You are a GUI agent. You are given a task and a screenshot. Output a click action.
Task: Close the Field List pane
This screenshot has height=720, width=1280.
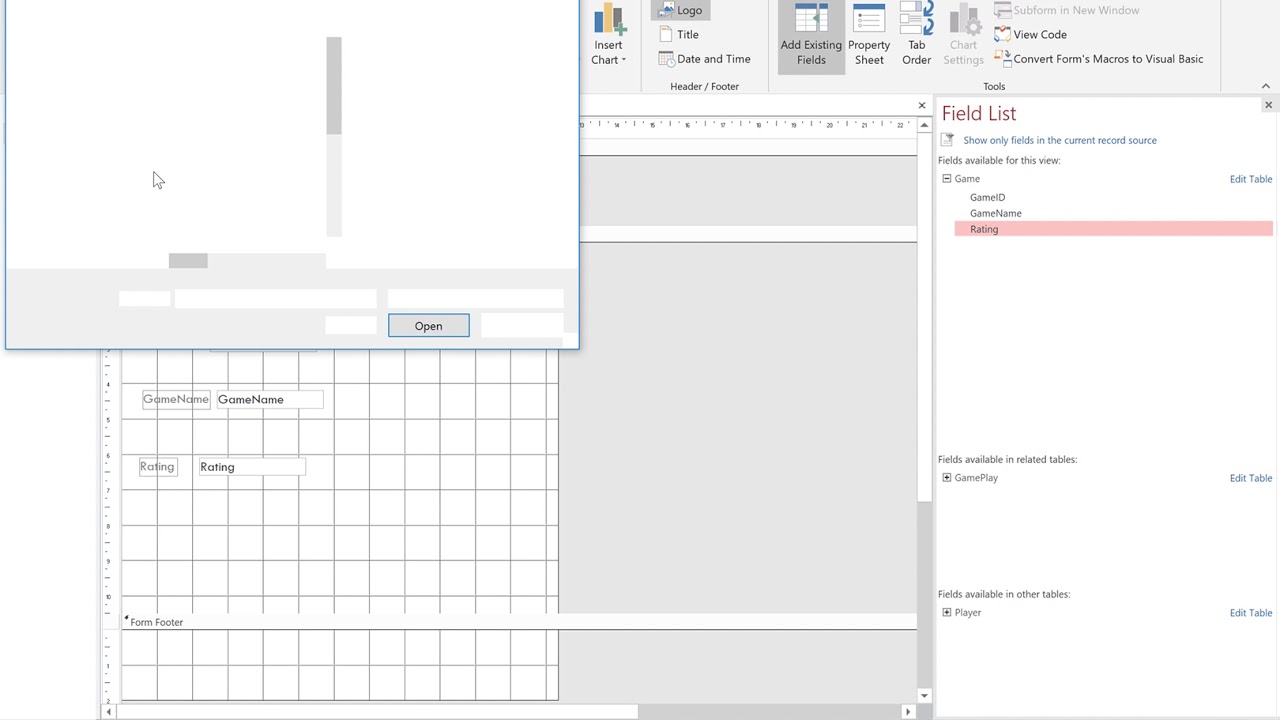click(1268, 105)
